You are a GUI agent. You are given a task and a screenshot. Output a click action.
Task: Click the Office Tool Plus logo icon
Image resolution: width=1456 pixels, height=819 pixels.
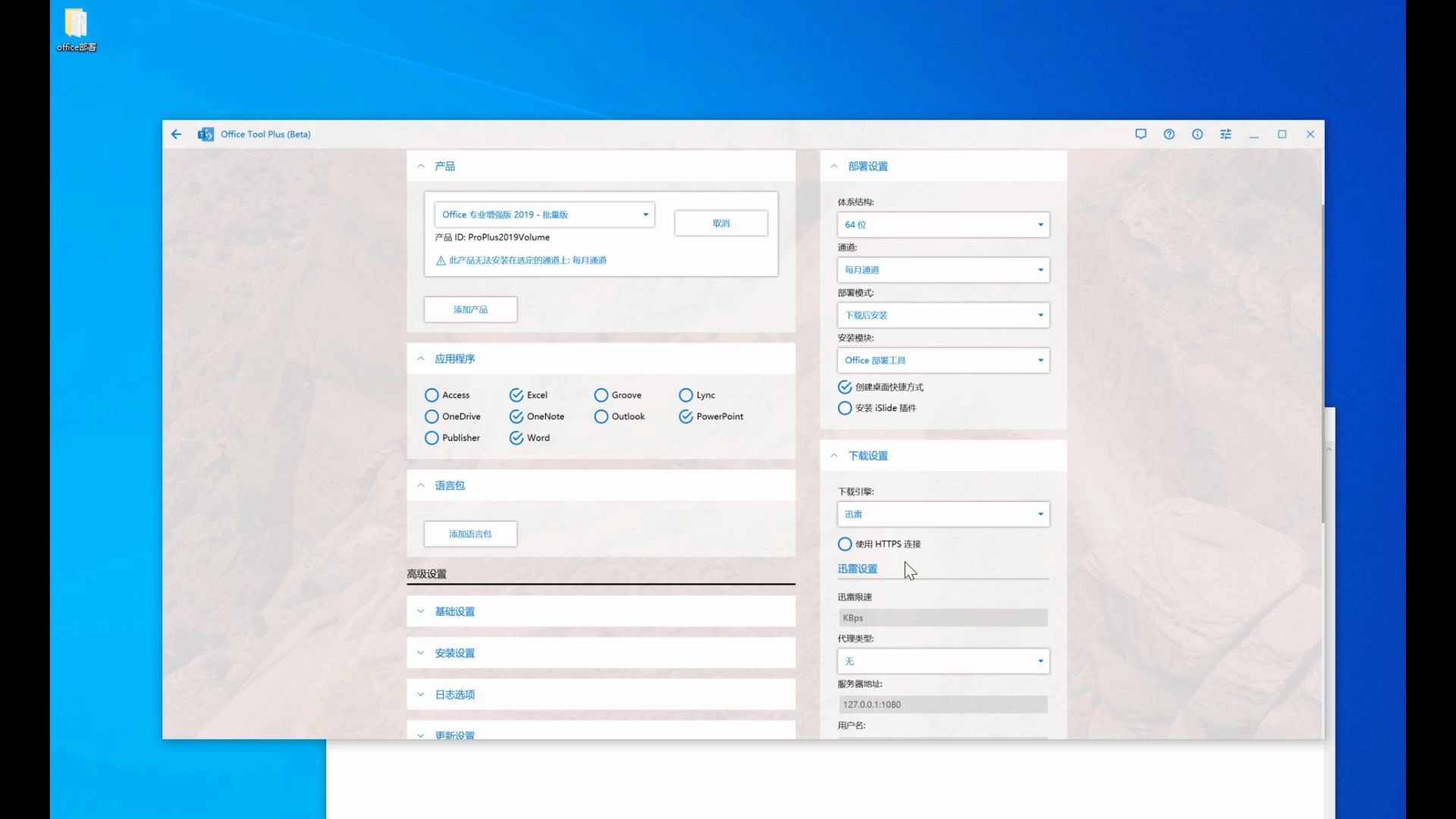tap(206, 134)
